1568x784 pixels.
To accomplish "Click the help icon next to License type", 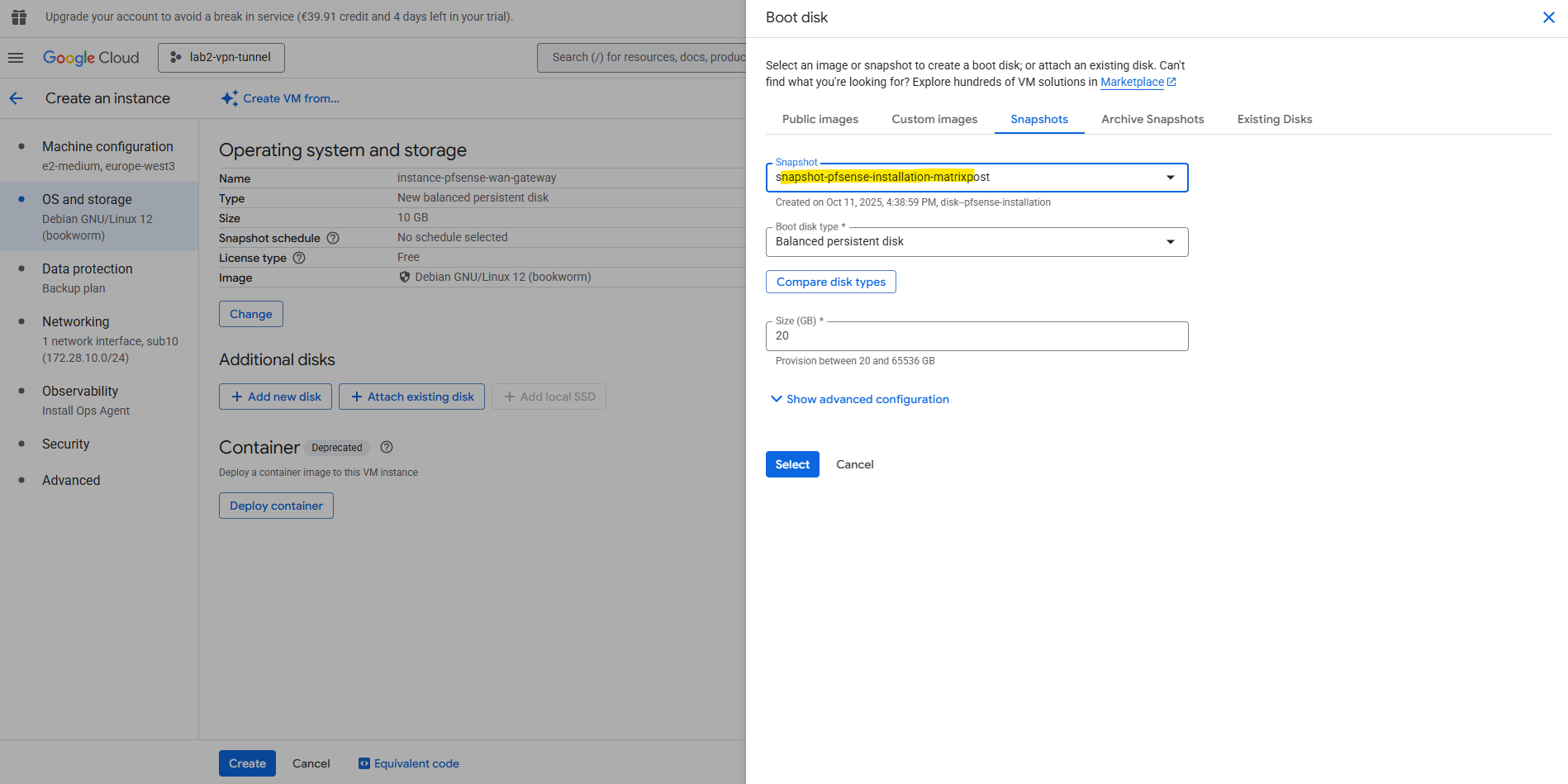I will point(299,258).
